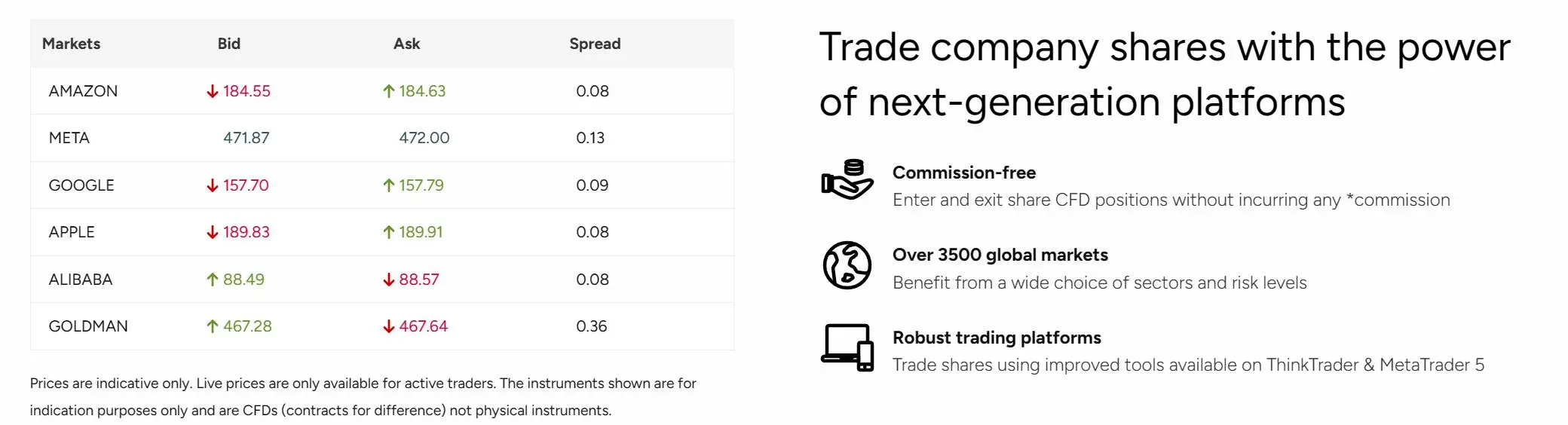
Task: Click the Commission-free heading
Action: coord(964,173)
